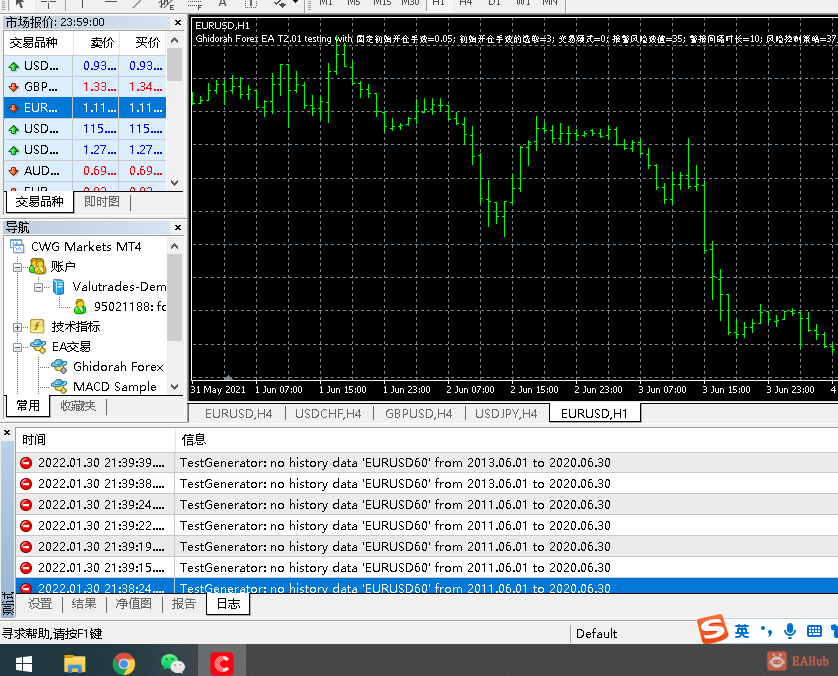Switch to 即时图 tab in Market Watch
This screenshot has height=676, width=838.
point(101,202)
